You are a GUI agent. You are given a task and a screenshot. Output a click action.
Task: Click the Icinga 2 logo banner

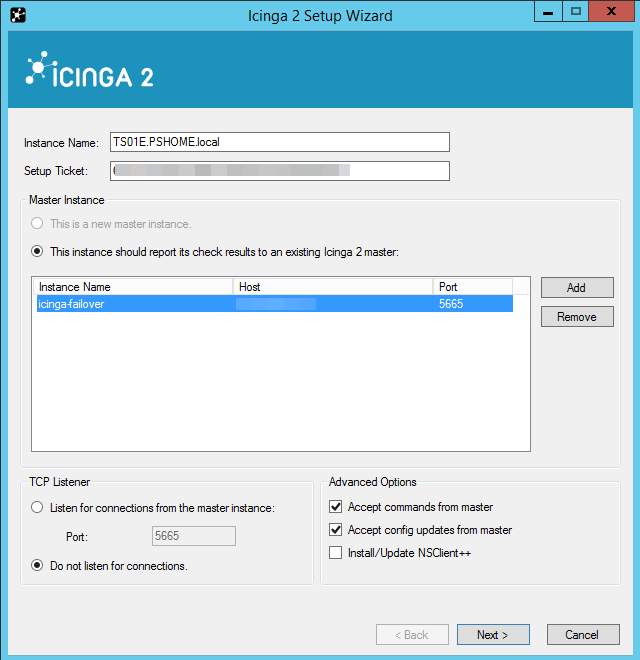coord(90,73)
